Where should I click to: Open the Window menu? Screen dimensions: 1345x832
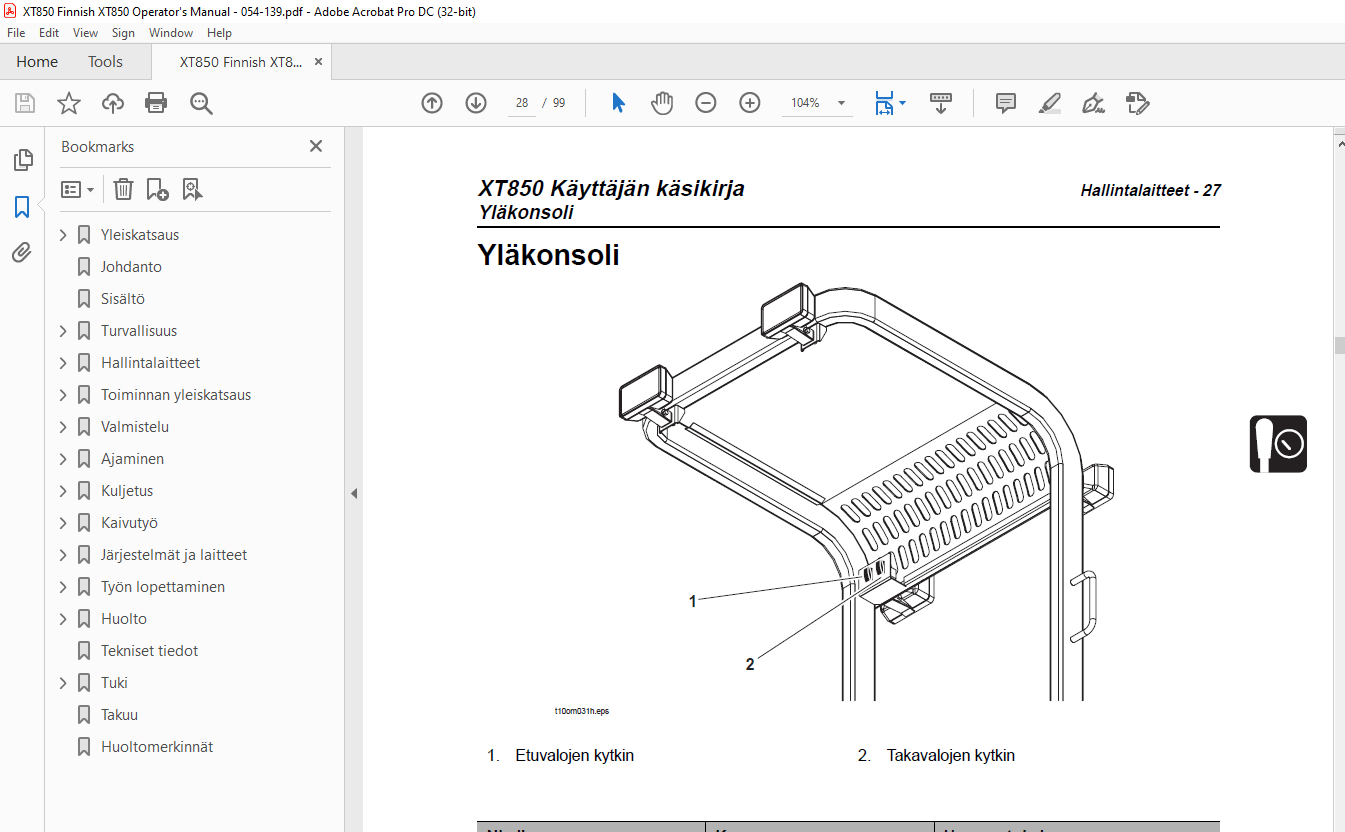click(171, 33)
